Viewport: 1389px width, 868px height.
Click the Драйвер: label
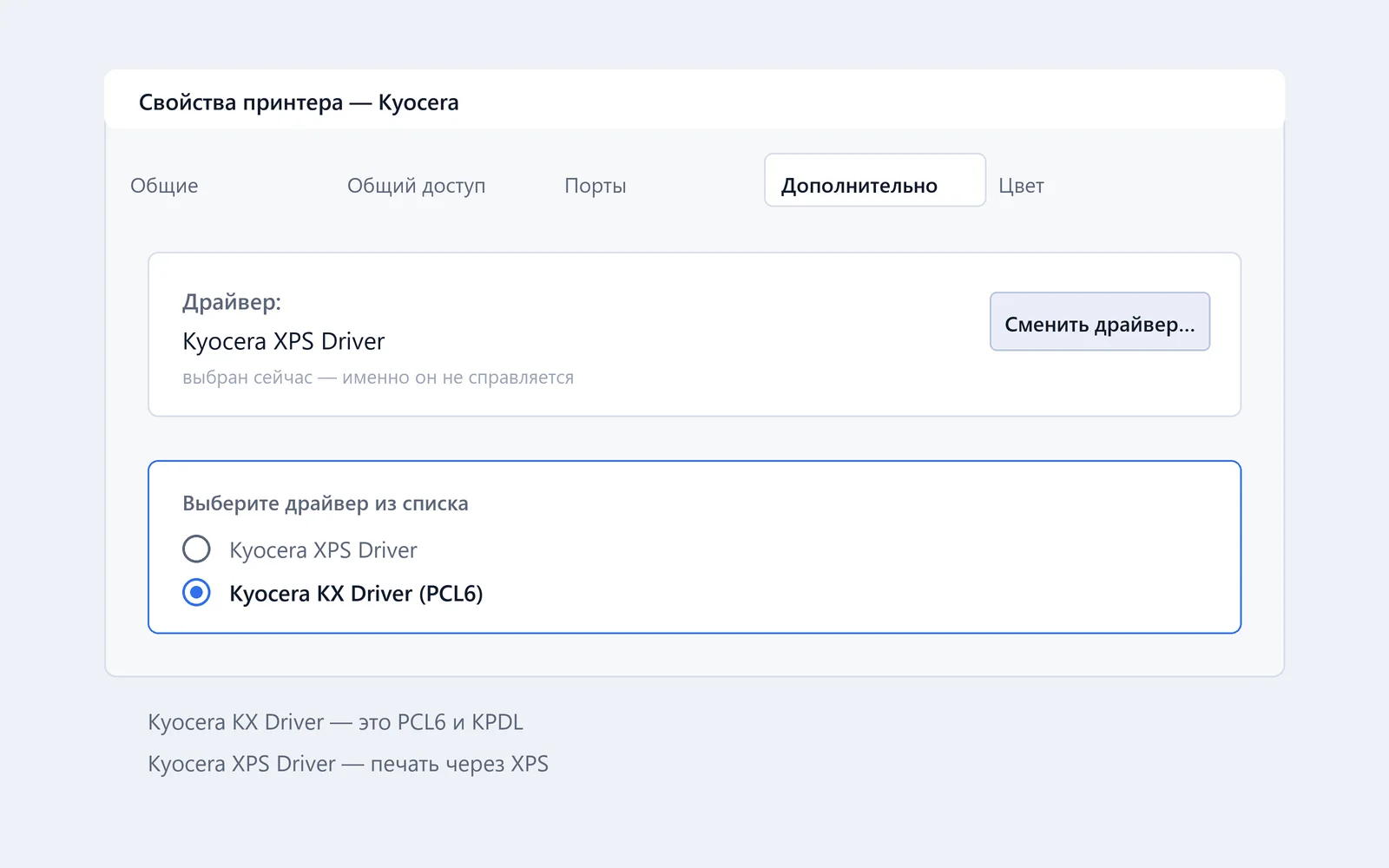[x=232, y=302]
